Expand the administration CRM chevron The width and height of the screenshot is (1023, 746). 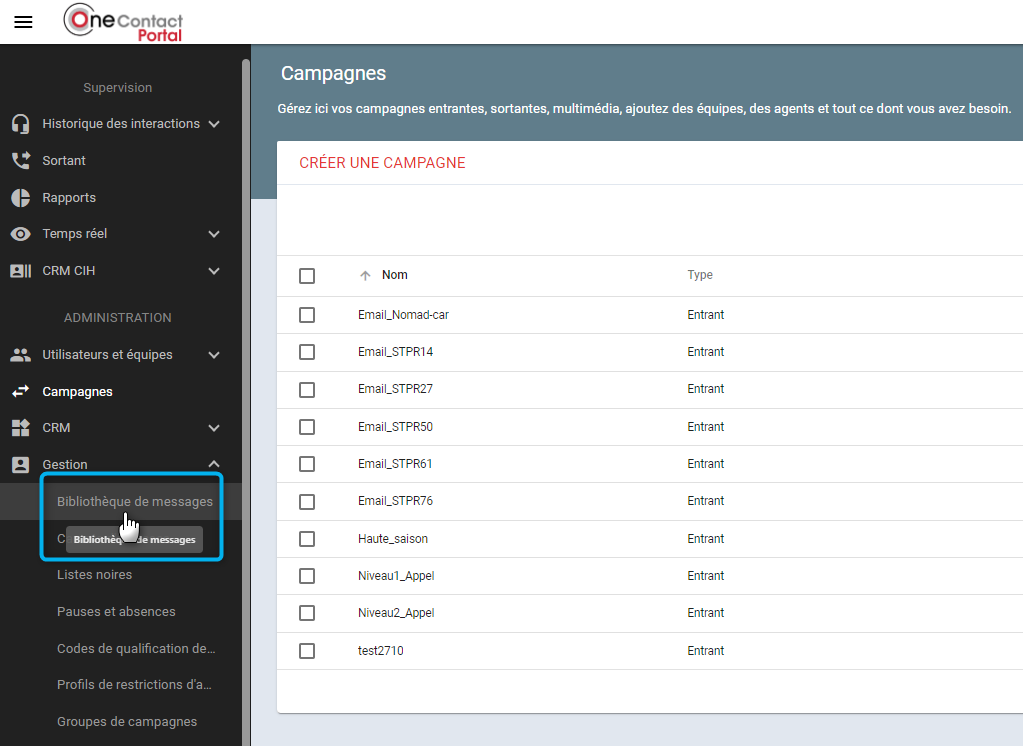[214, 428]
